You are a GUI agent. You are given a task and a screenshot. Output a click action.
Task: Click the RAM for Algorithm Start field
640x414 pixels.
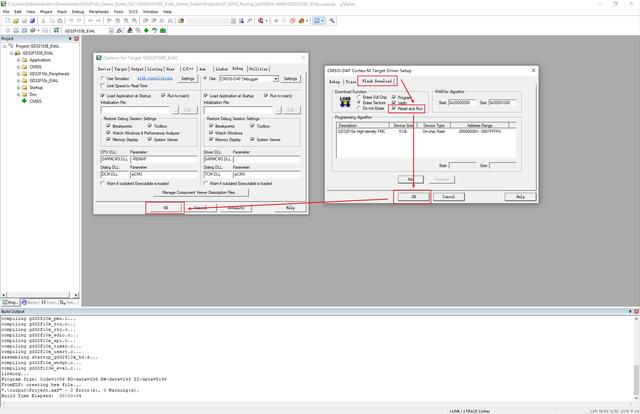462,102
